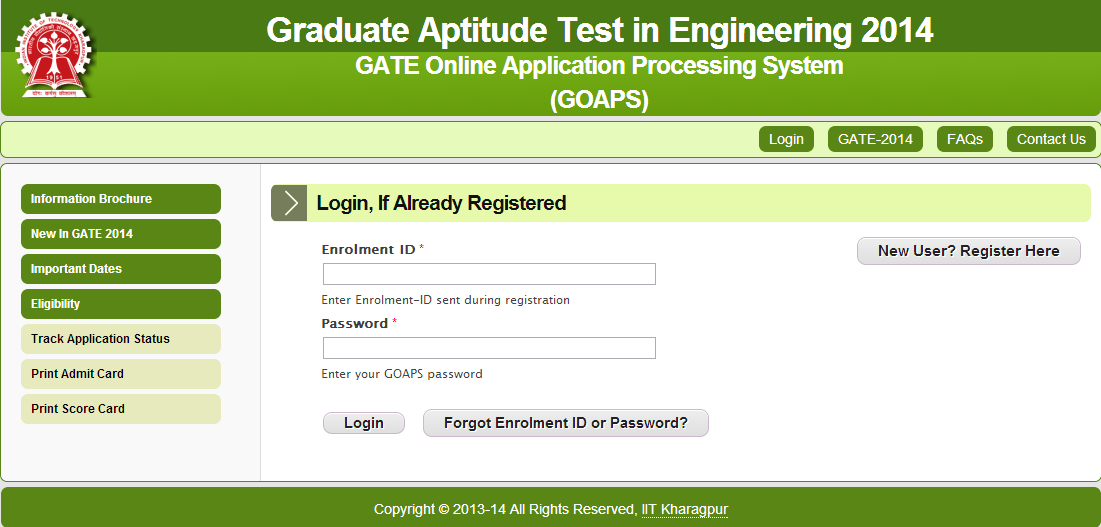Follow the IIT Kharagpur footer link
1101x527 pixels.
[684, 509]
